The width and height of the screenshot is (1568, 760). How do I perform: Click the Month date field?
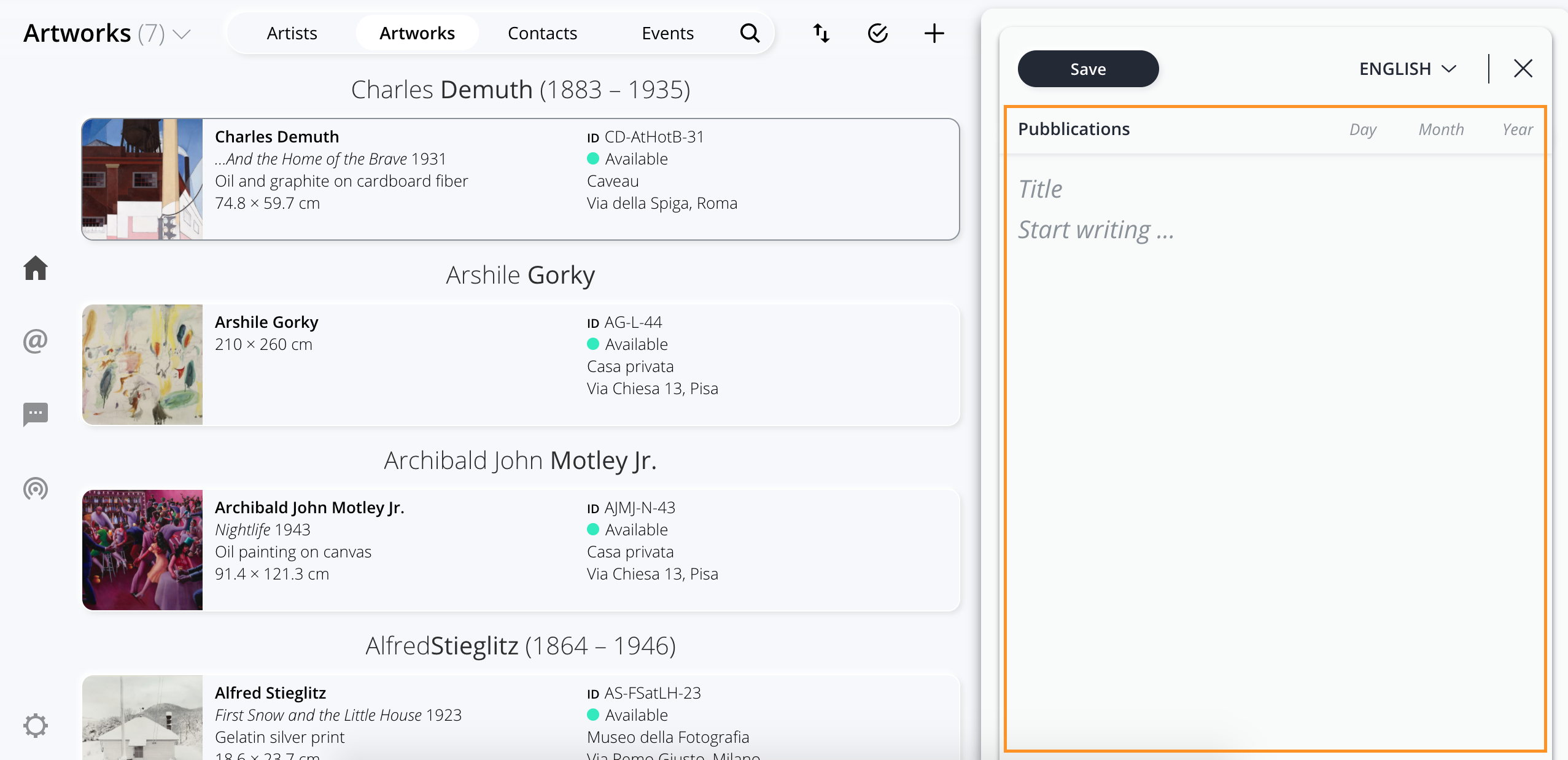1441,130
